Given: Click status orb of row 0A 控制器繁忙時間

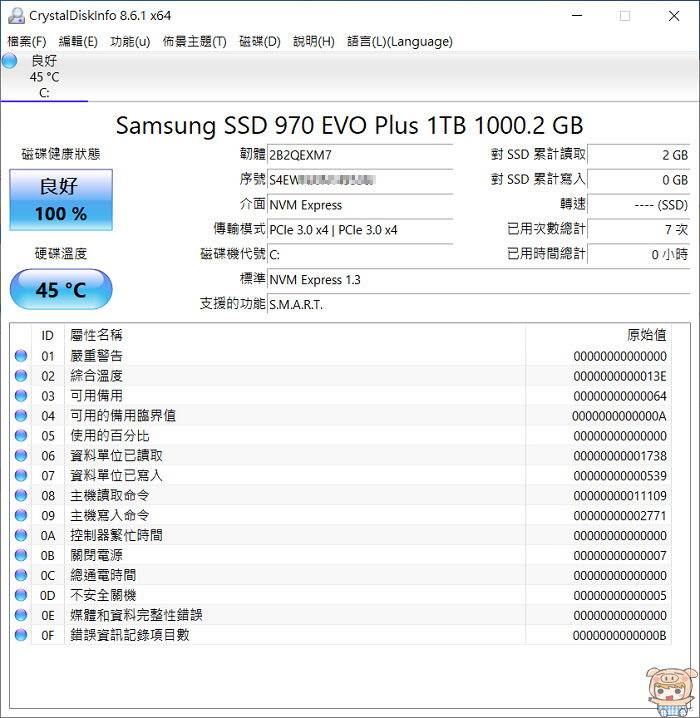Looking at the screenshot, I should click(x=21, y=535).
